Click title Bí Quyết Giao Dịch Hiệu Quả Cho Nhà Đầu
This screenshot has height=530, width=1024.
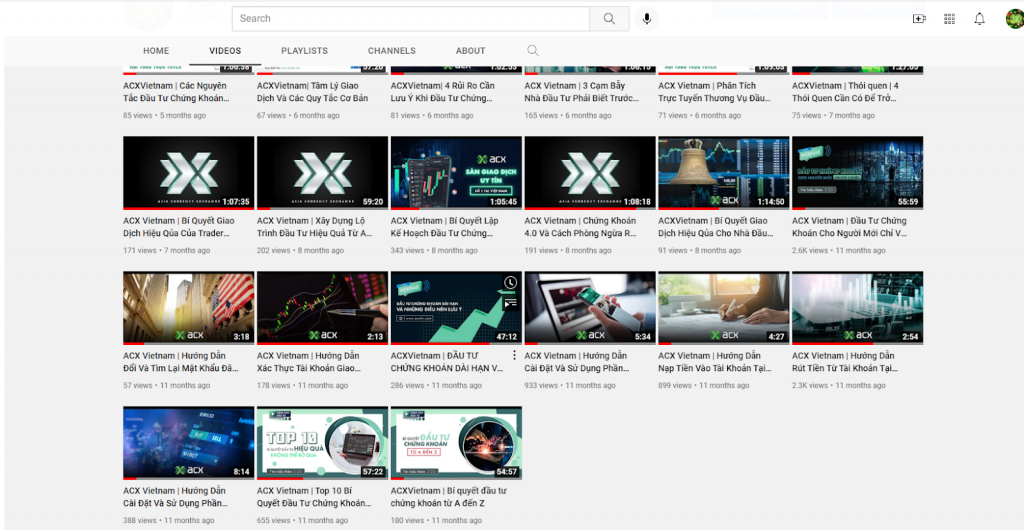pyautogui.click(x=716, y=226)
